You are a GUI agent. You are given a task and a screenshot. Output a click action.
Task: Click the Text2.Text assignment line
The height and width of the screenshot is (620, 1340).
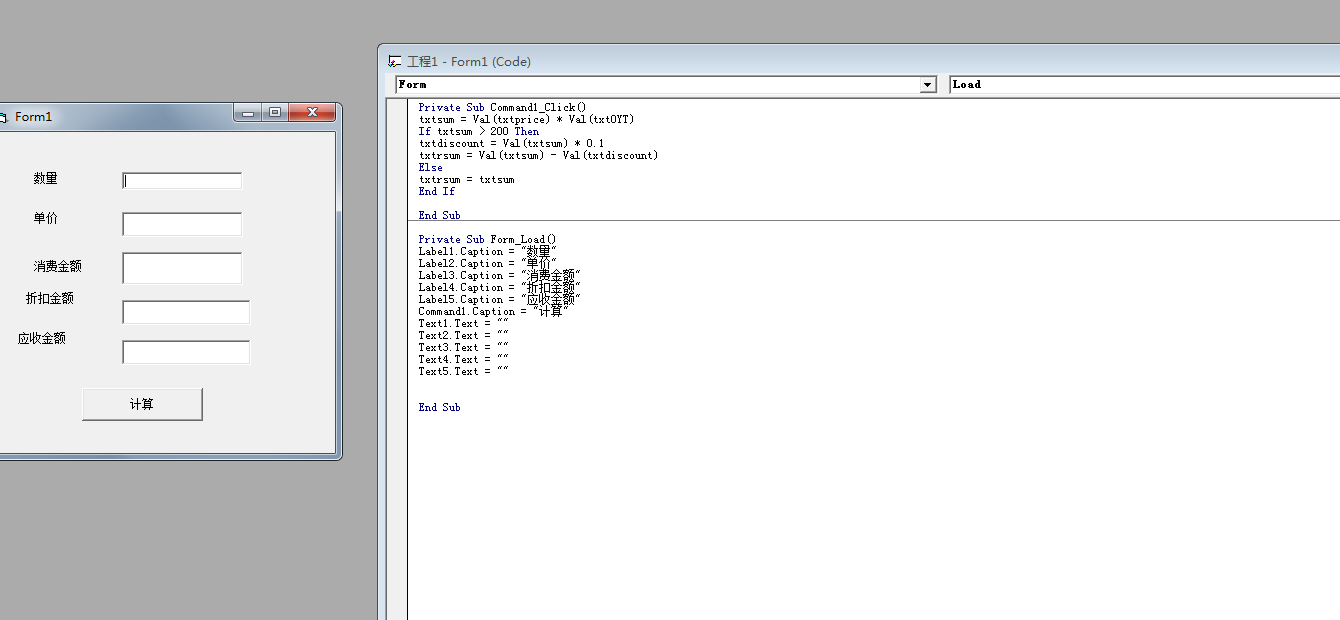464,335
